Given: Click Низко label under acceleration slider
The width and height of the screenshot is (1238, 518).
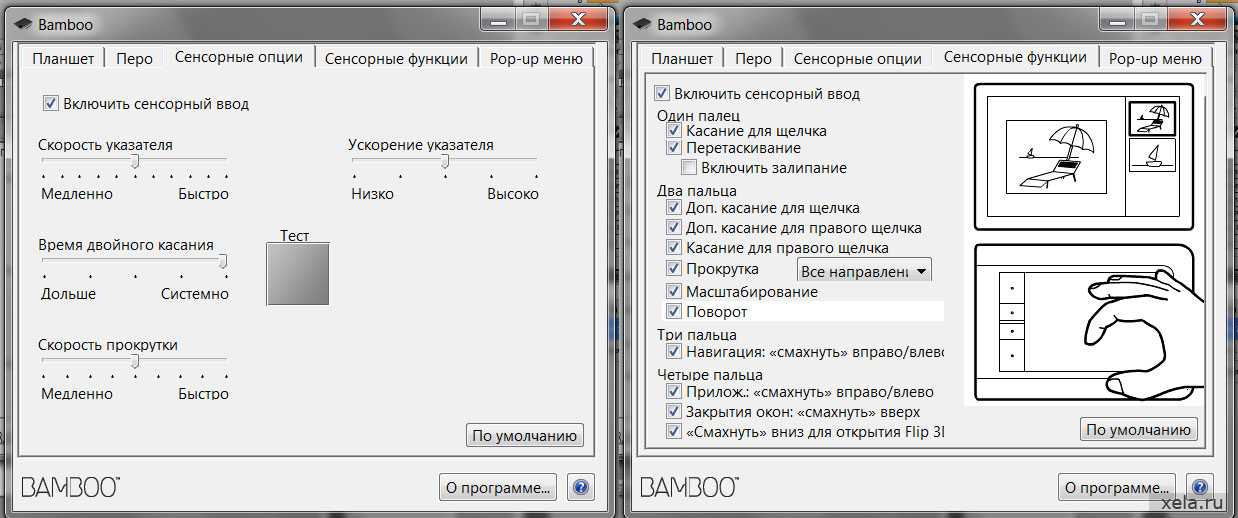Looking at the screenshot, I should [372, 194].
